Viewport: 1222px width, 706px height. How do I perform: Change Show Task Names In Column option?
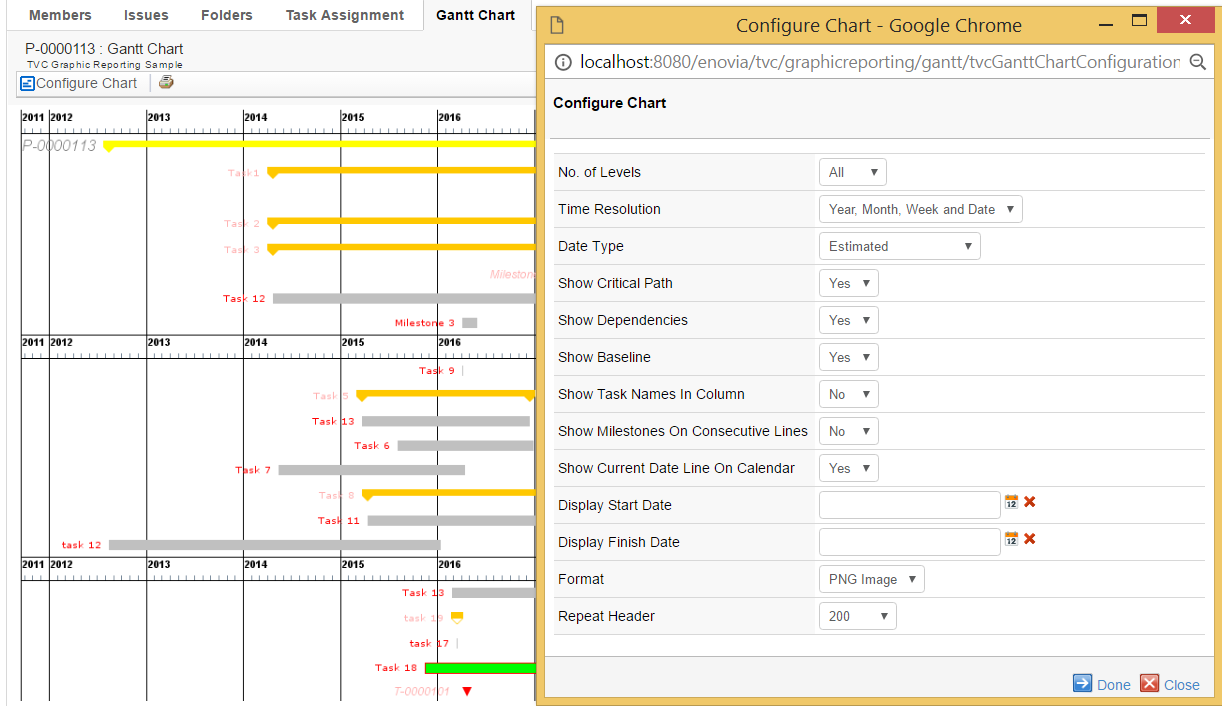pos(848,394)
